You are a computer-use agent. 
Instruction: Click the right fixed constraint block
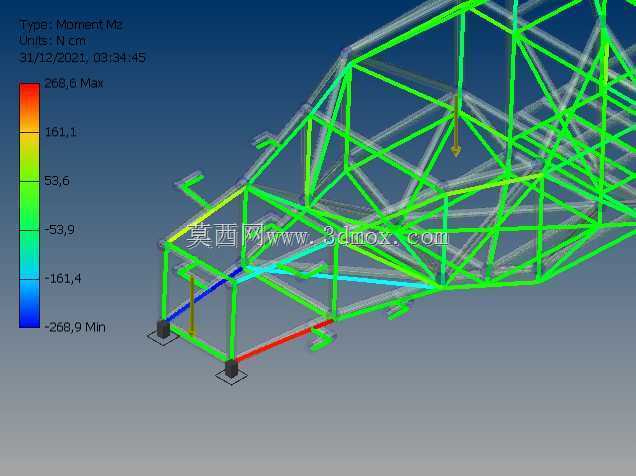click(x=231, y=369)
